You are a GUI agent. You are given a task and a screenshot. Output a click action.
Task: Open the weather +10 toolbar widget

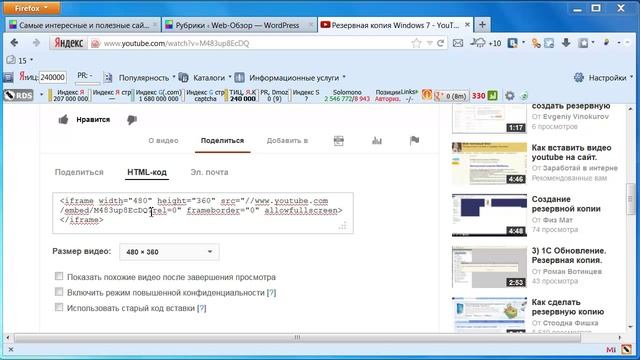point(486,43)
